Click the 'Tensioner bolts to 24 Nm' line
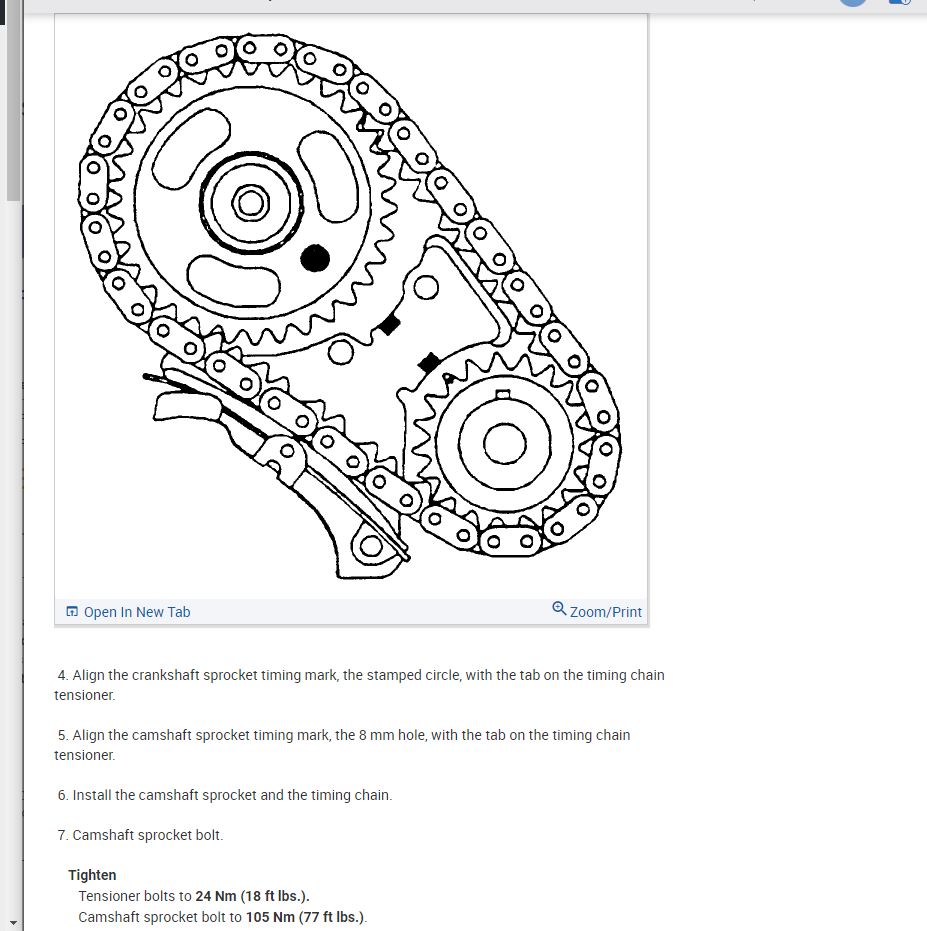 194,896
